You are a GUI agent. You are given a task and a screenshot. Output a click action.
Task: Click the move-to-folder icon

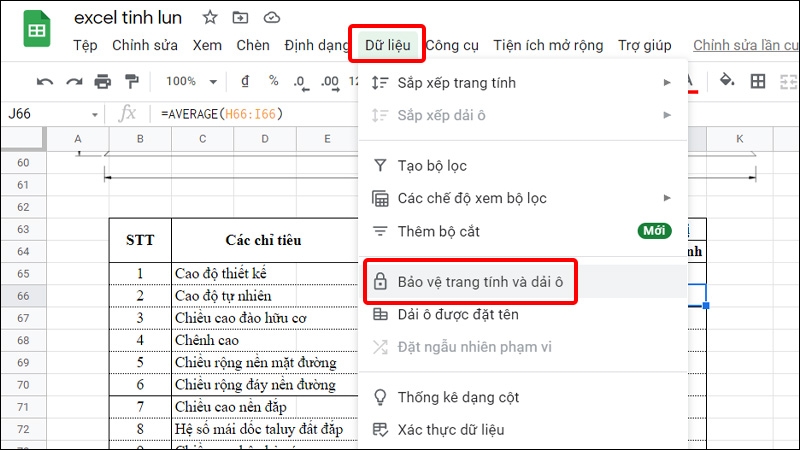point(240,17)
